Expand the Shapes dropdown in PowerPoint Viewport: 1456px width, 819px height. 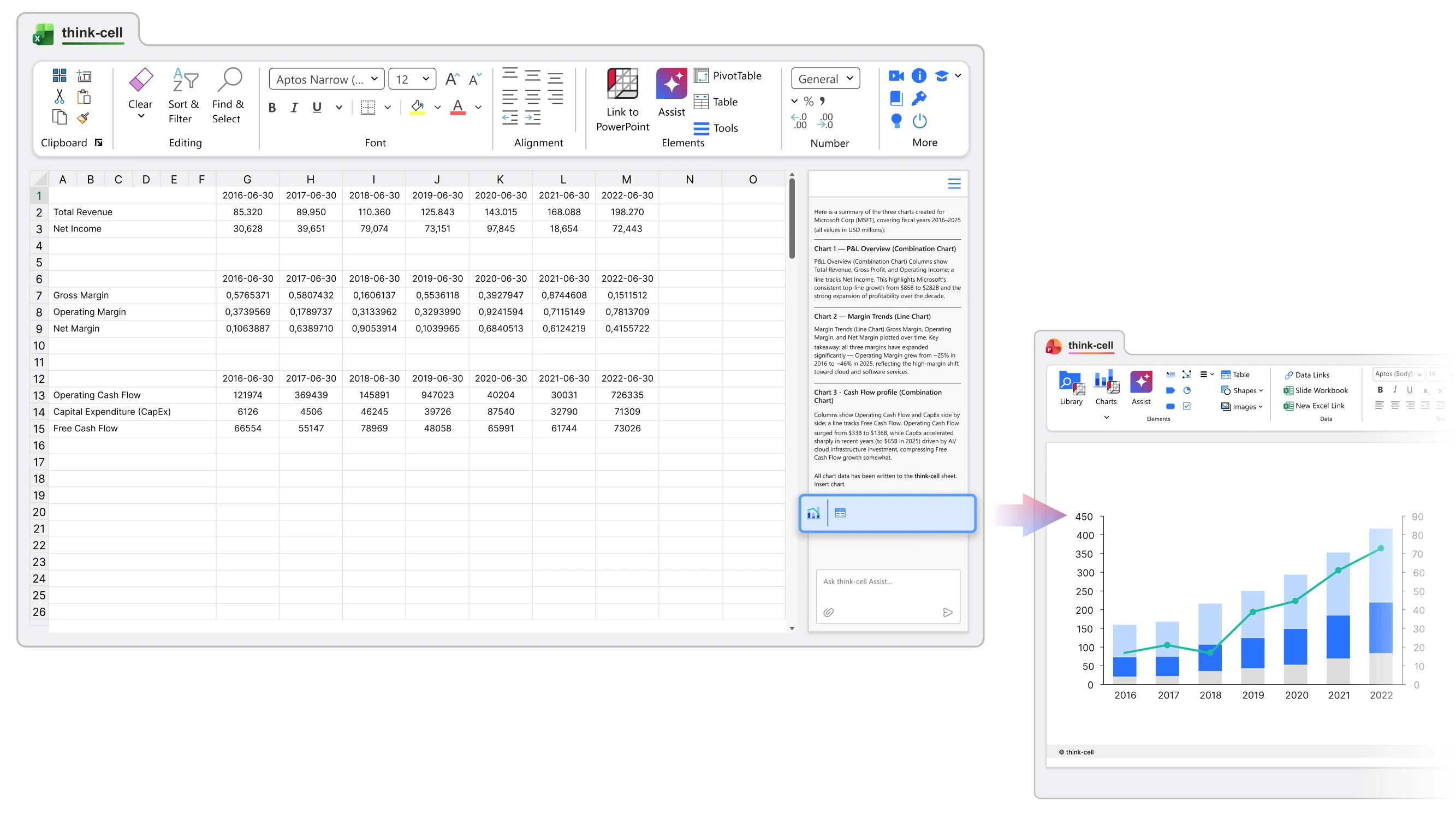[1261, 390]
